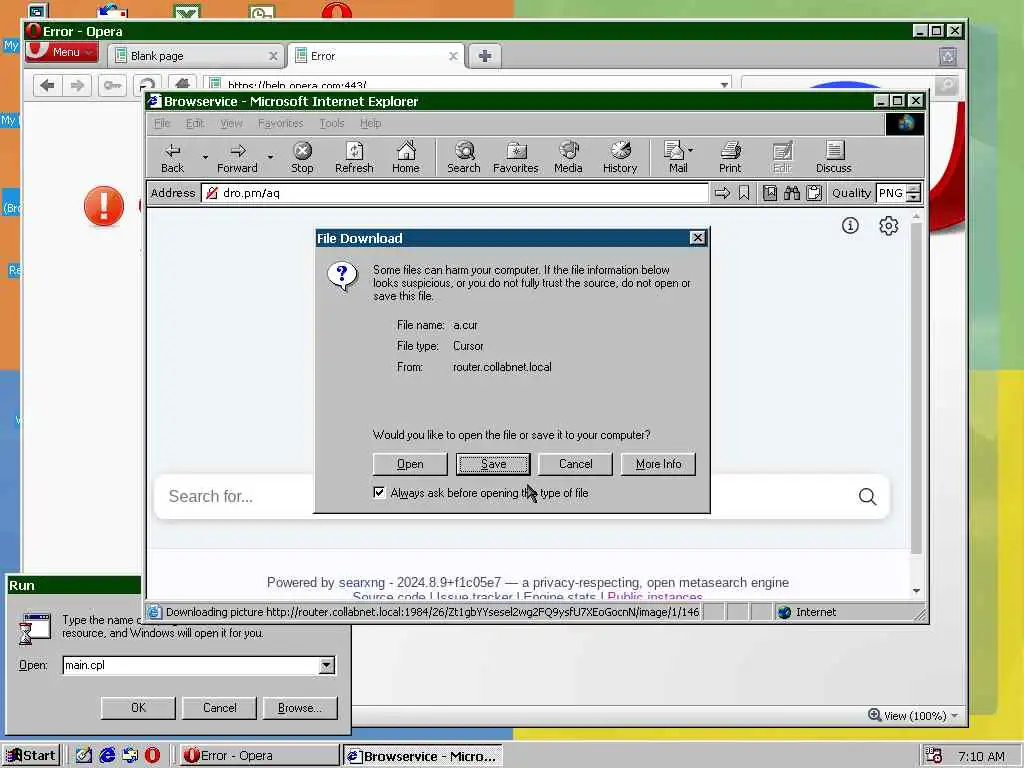Click the binoculars find icon

coord(792,193)
